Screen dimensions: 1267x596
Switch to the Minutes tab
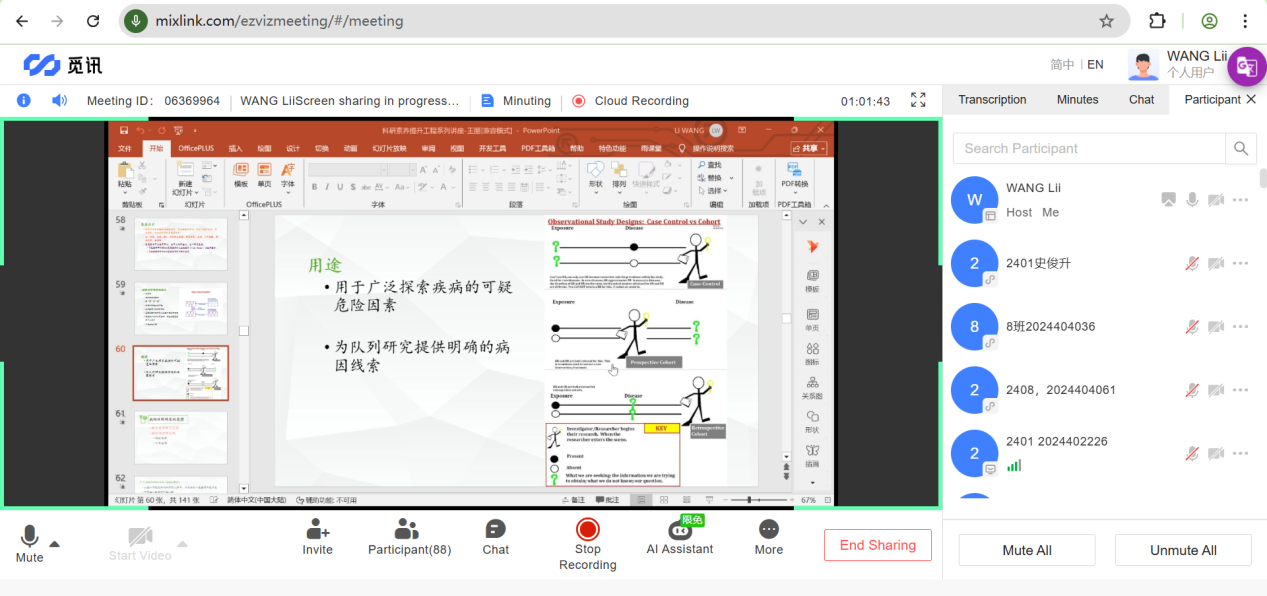[1077, 100]
